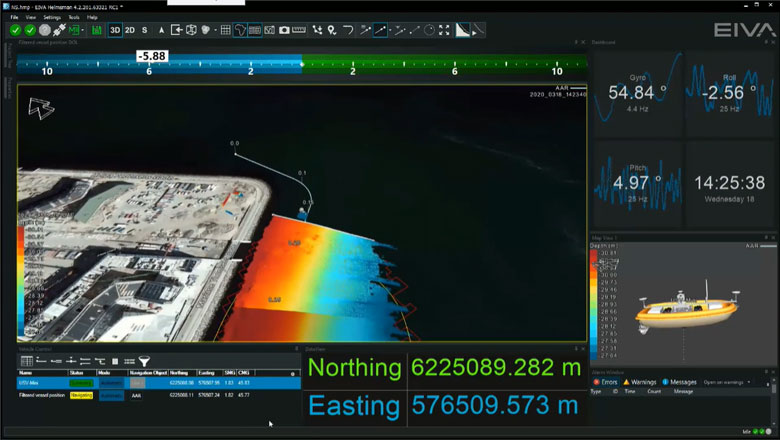The width and height of the screenshot is (780, 440).
Task: Open the Help menu
Action: 92,17
